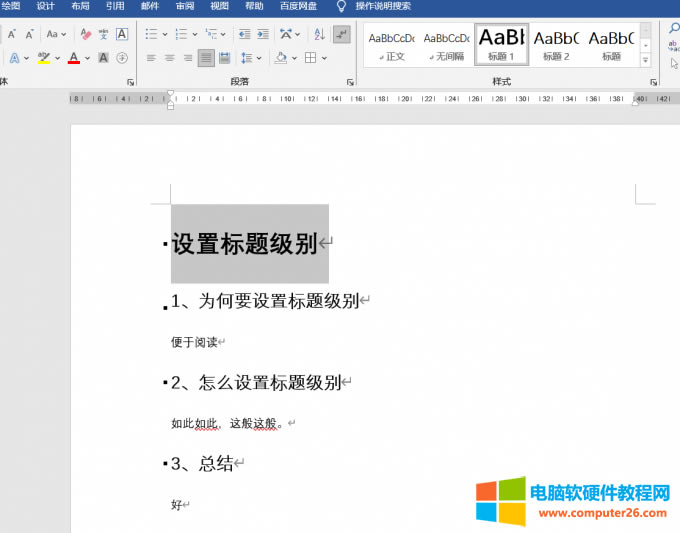Clear all formatting with the eraser icon
This screenshot has height=533, width=680.
[85, 34]
